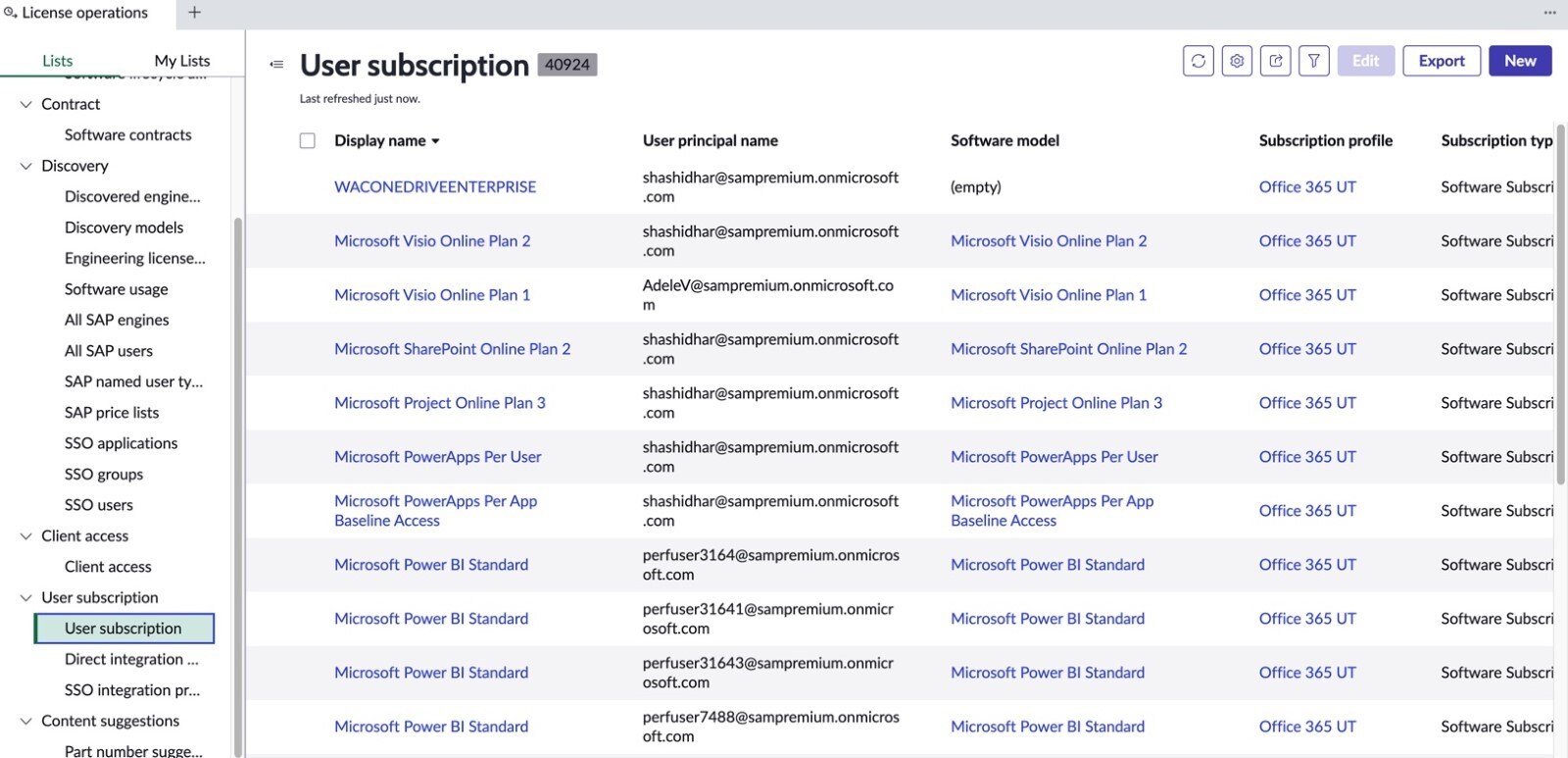Click the plus icon to add new tab
Viewport: 1568px width, 758px height.
click(x=194, y=13)
